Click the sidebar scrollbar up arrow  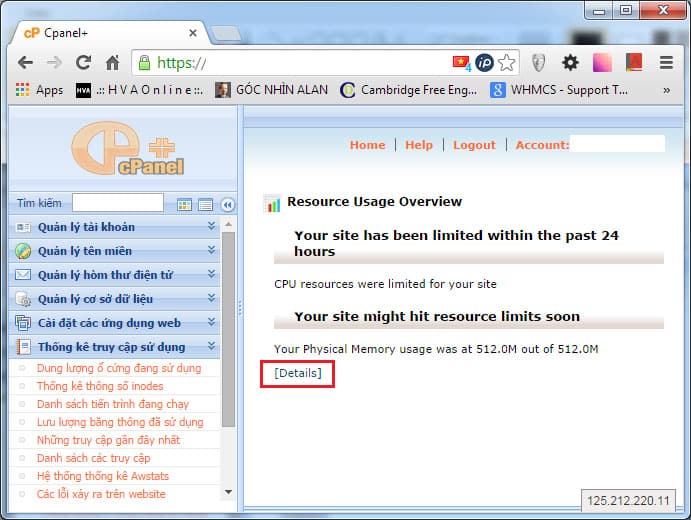(228, 225)
